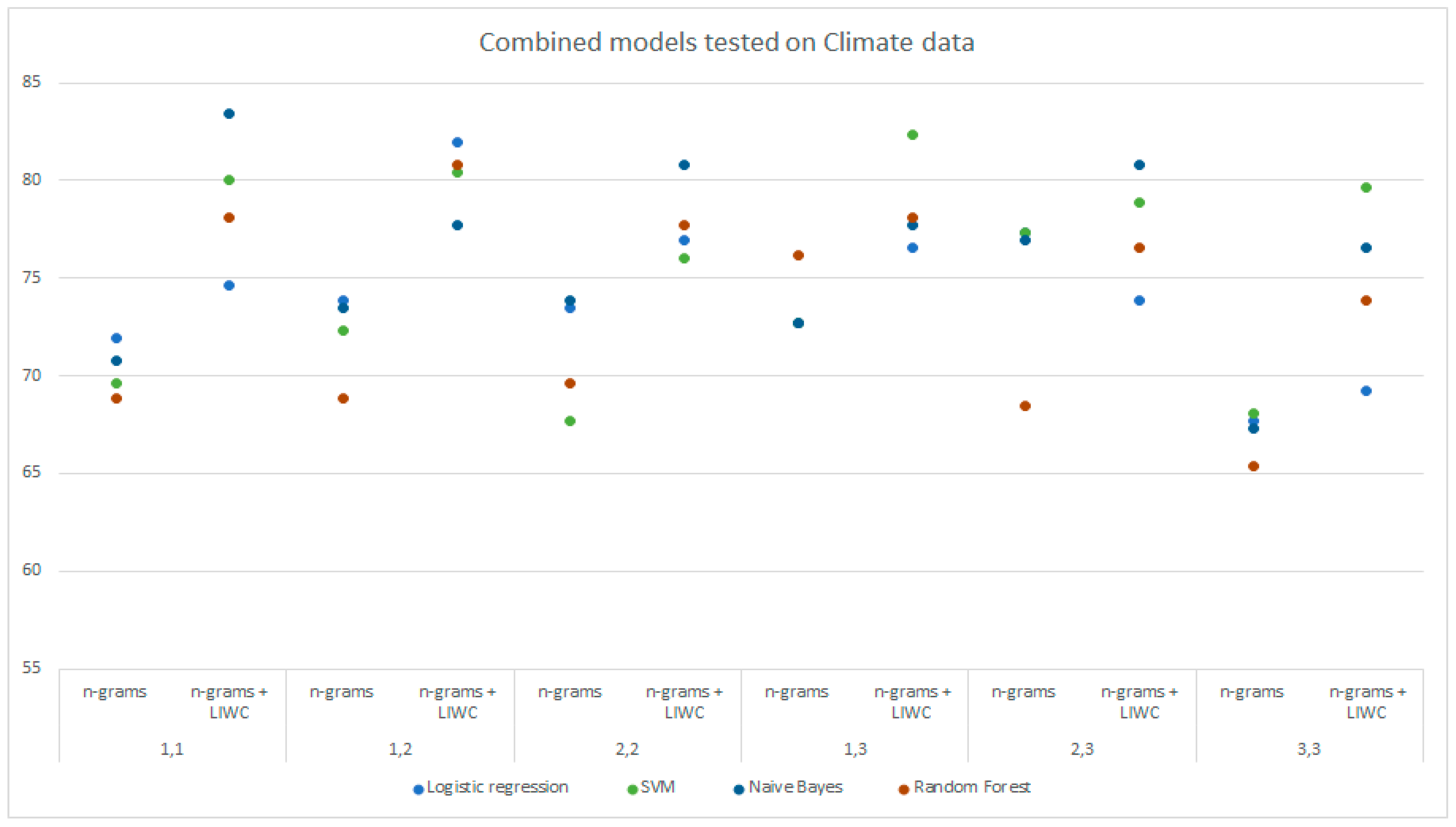Select the '3,3' group axis label

point(1309,749)
